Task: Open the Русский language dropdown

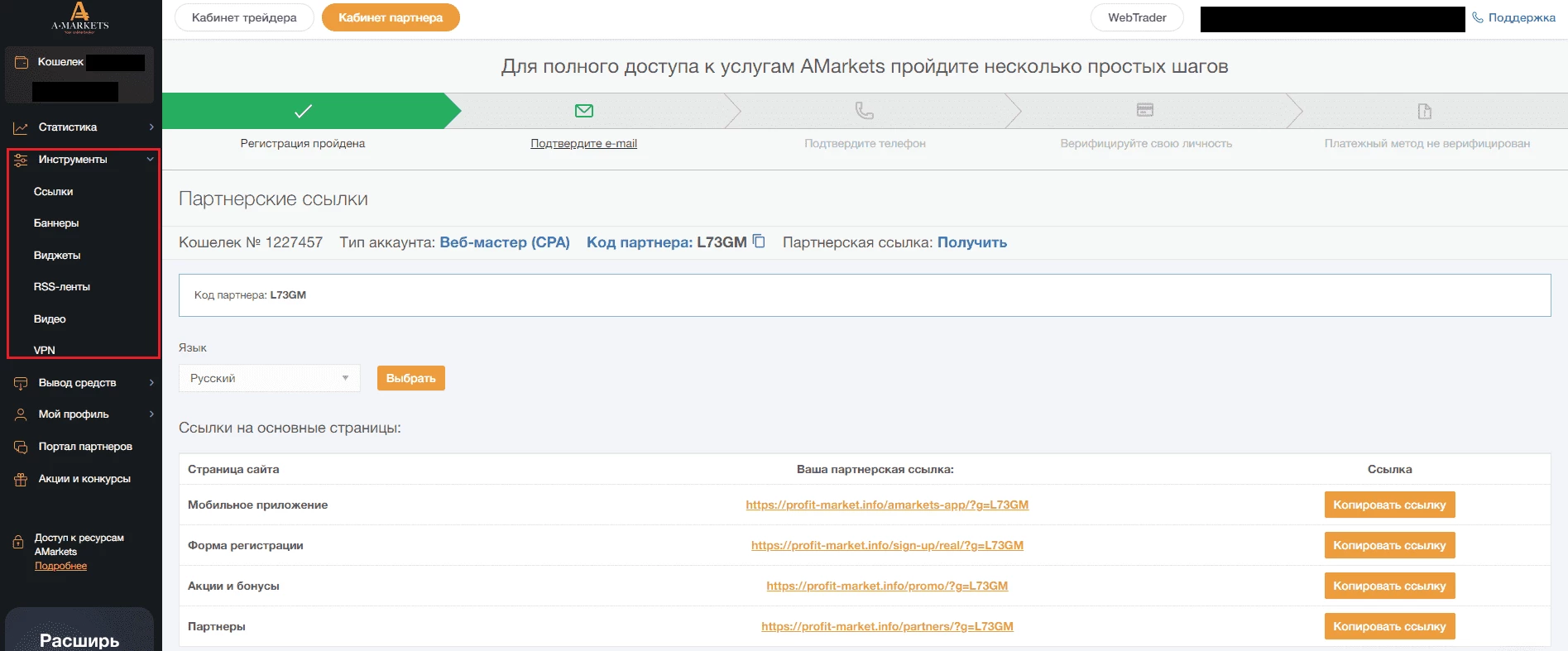Action: pyautogui.click(x=269, y=378)
